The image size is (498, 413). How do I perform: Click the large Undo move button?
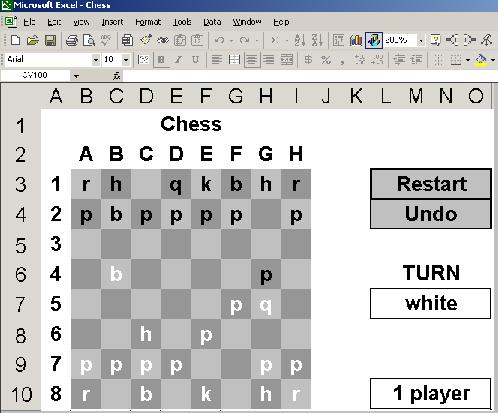pyautogui.click(x=431, y=214)
